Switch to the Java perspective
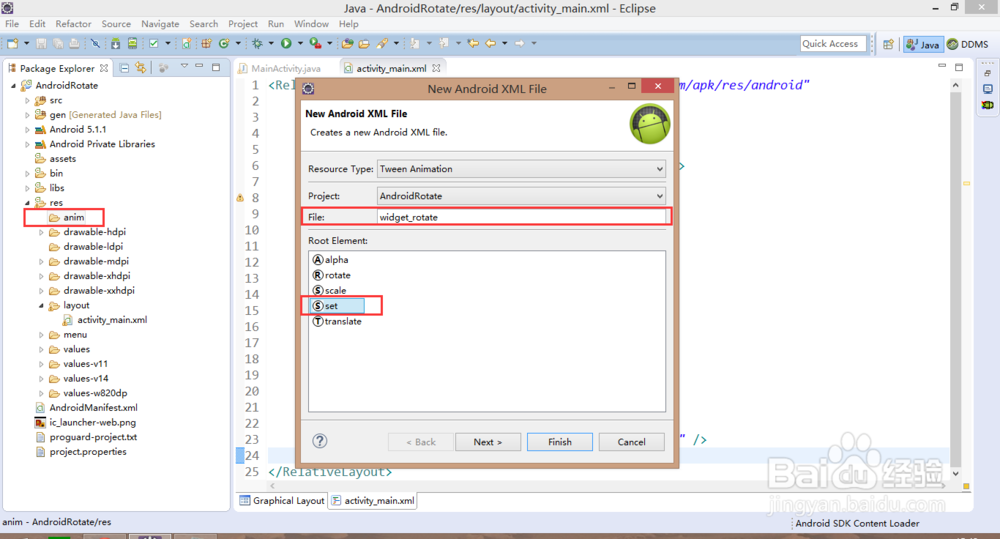The image size is (1000, 539). (x=923, y=44)
